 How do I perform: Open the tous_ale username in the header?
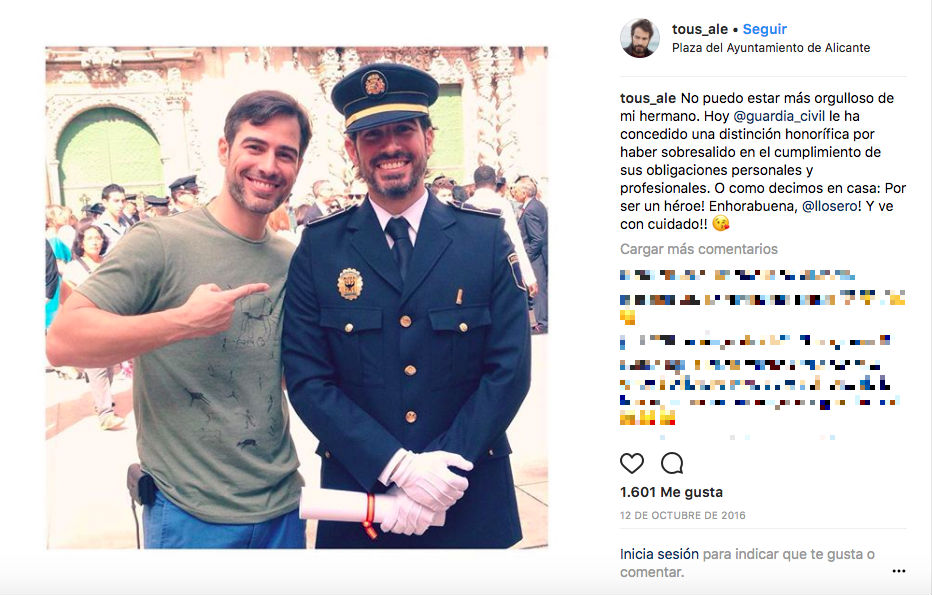(x=700, y=29)
